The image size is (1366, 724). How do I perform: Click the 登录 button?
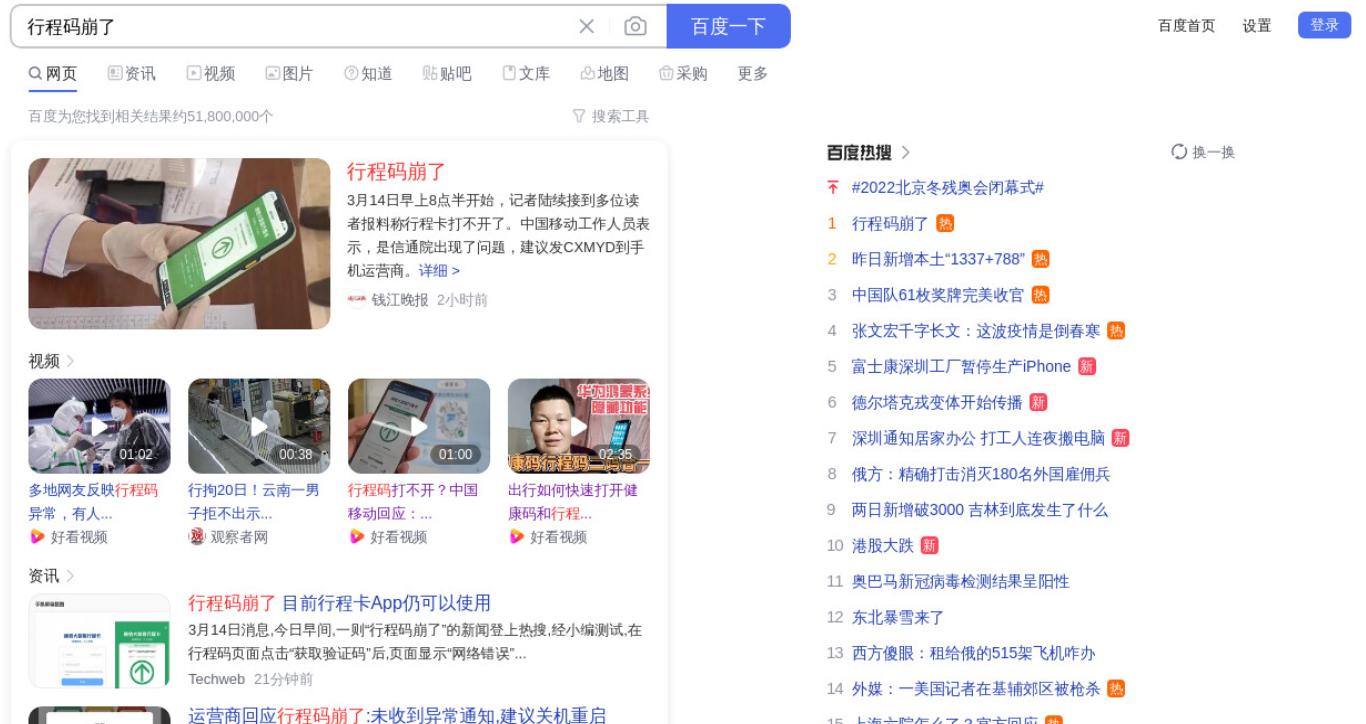coord(1324,26)
